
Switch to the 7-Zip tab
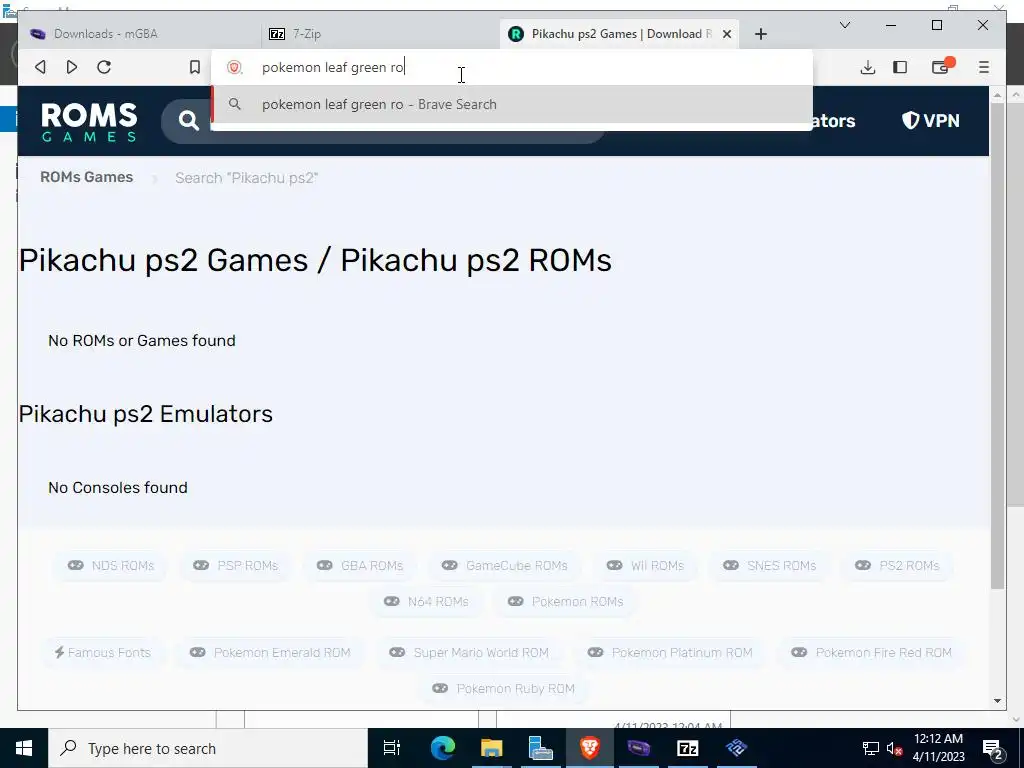coord(381,34)
